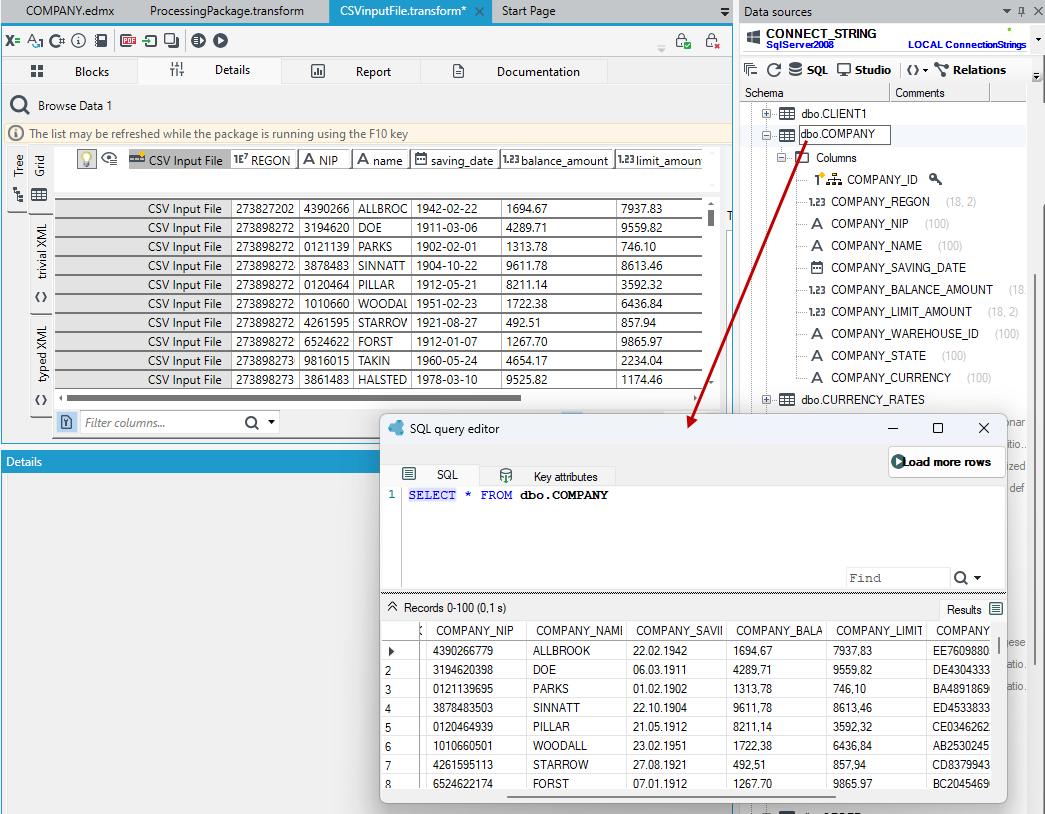Collapse the Columns node under dbo.COMPANY
This screenshot has width=1045, height=814.
782,158
